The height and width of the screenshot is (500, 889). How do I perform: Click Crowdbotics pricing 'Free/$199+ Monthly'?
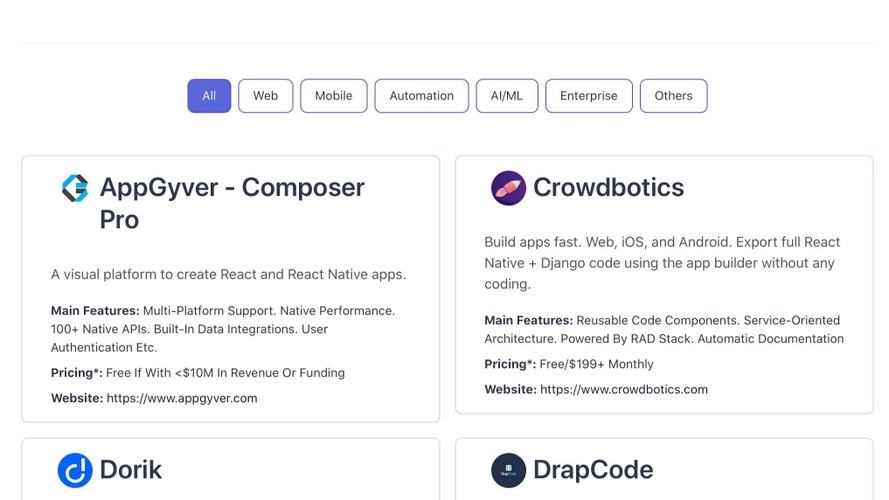point(596,364)
